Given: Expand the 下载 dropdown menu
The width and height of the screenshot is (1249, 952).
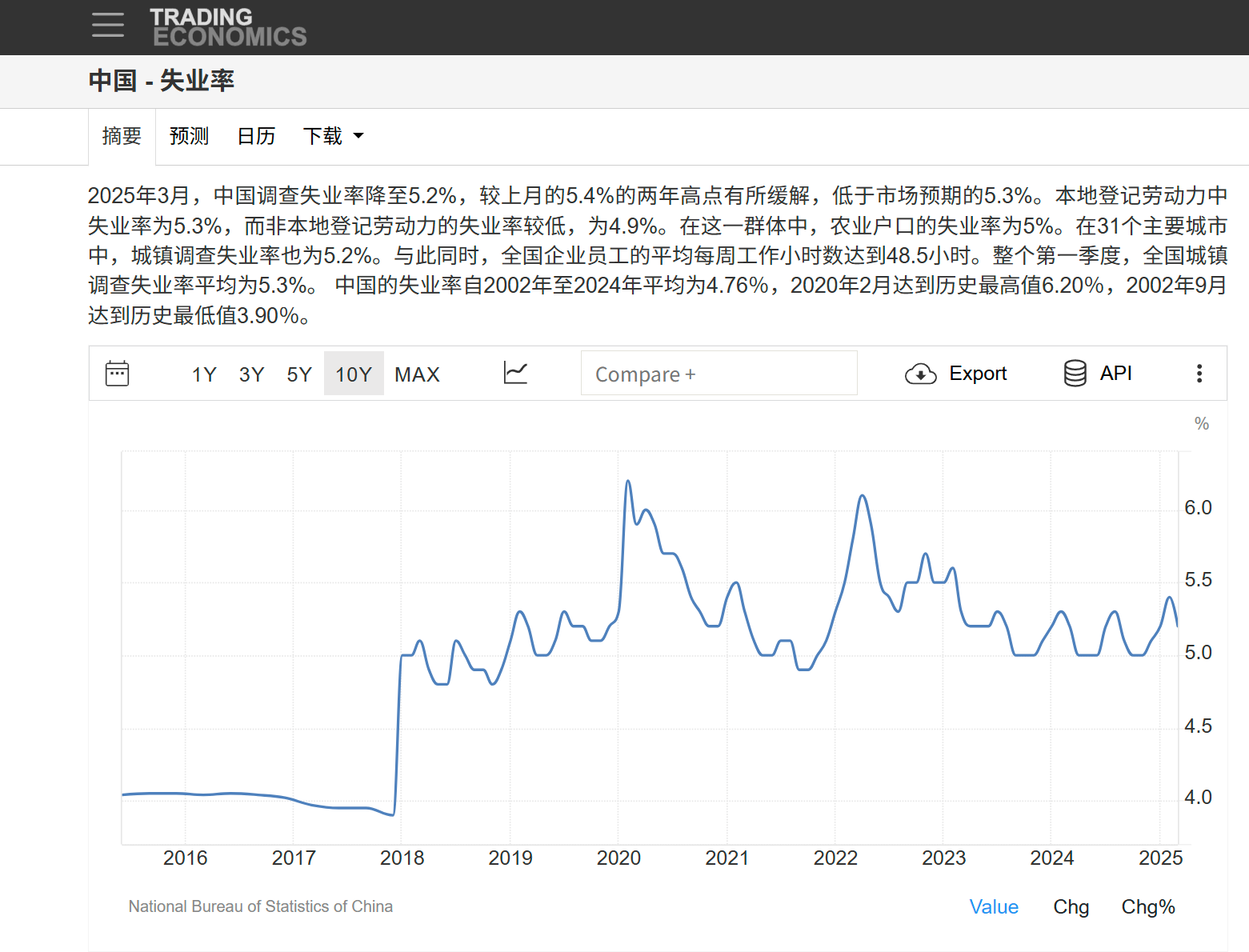Looking at the screenshot, I should [333, 137].
